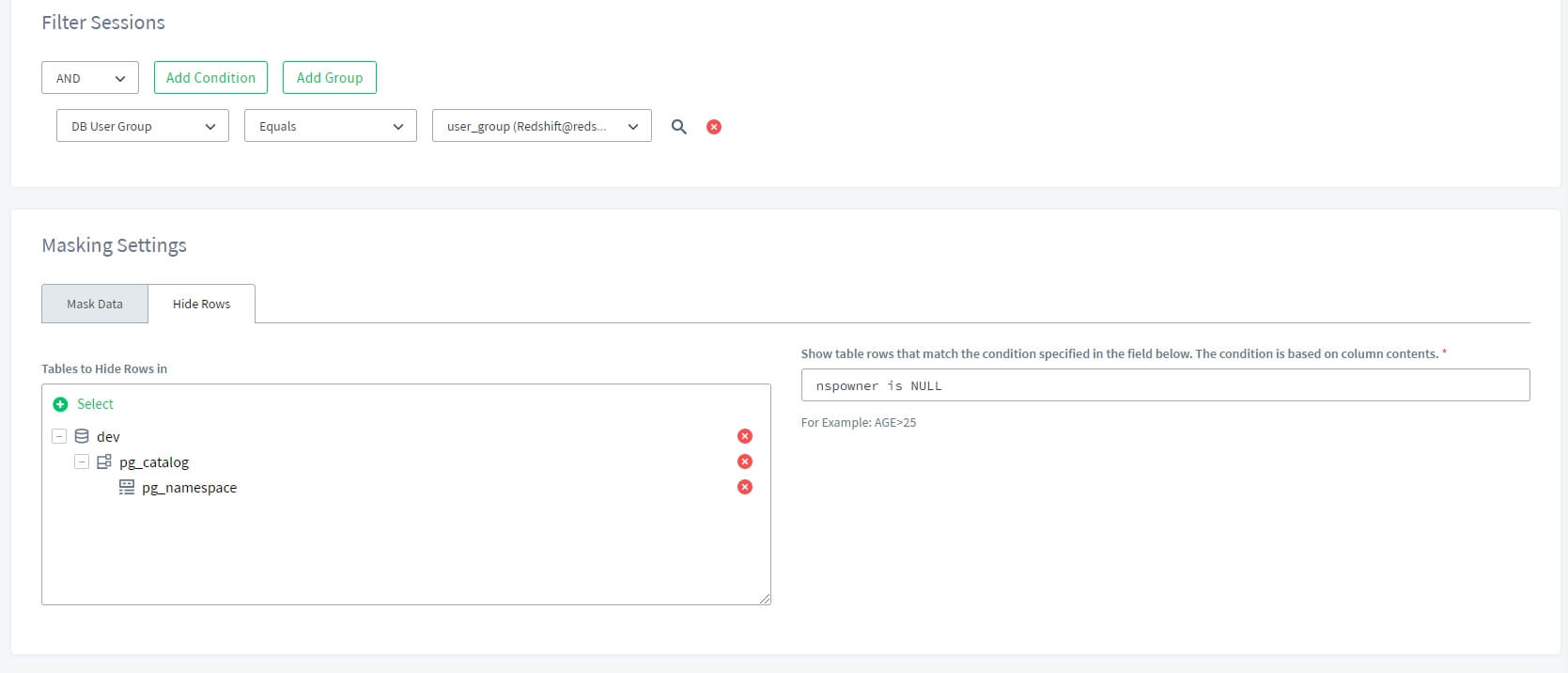The image size is (1568, 673).
Task: Open the user_group value dropdown
Action: [542, 126]
